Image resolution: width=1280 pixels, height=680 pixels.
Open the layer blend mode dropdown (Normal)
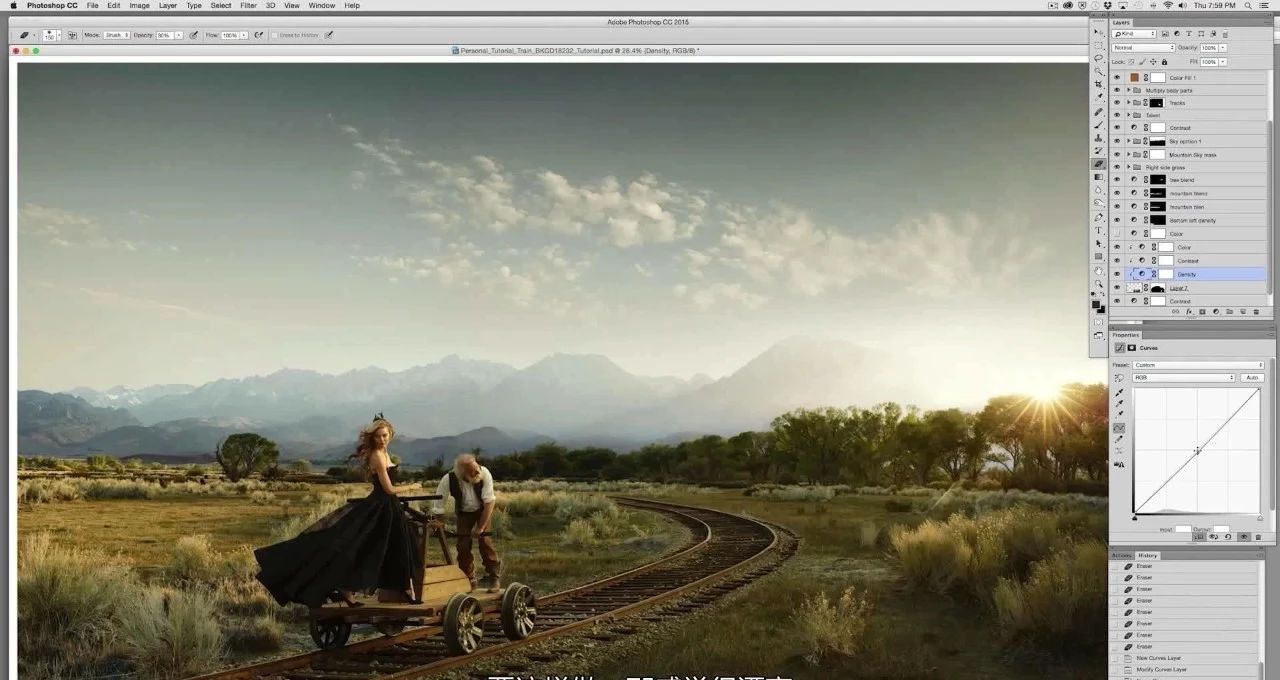pyautogui.click(x=1143, y=48)
